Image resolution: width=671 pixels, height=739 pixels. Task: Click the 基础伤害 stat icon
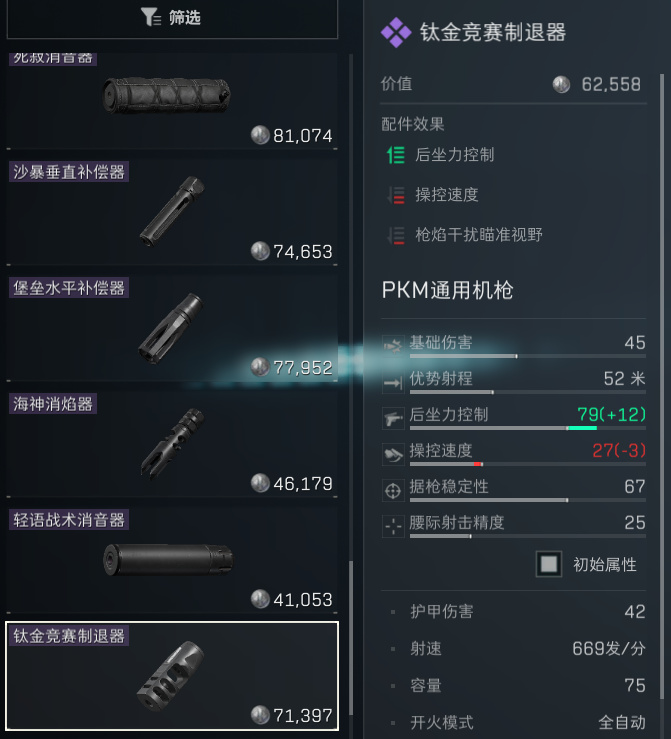tap(393, 346)
